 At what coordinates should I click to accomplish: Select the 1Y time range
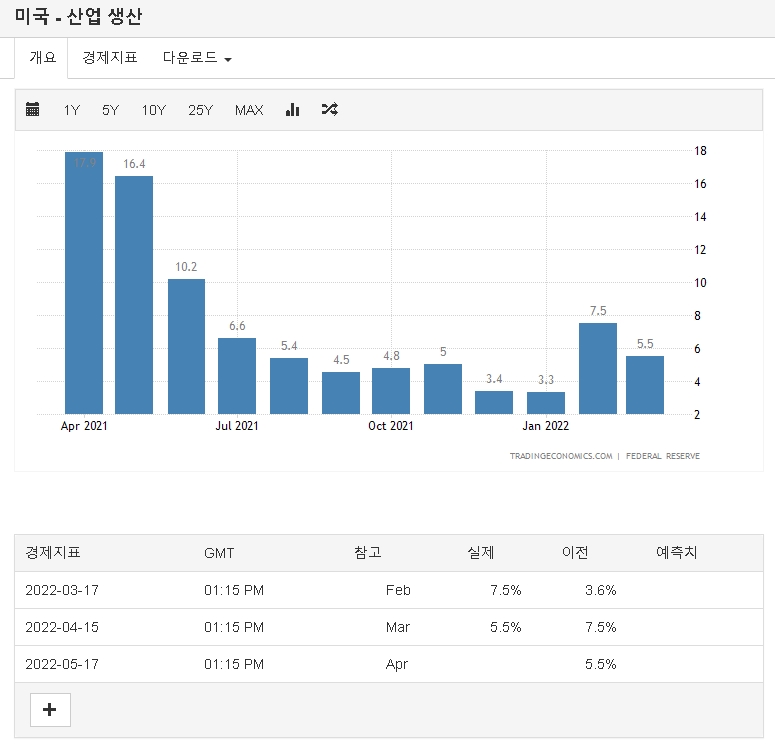(72, 110)
